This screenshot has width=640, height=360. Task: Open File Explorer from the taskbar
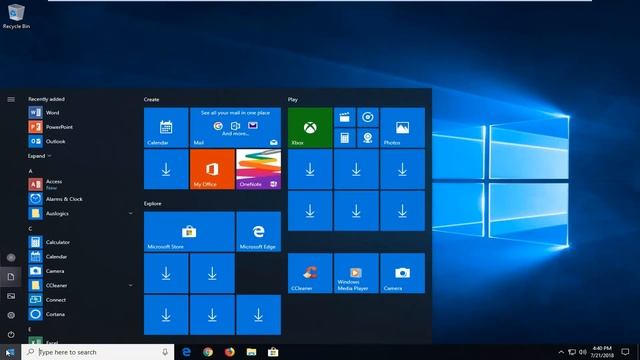[x=251, y=352]
